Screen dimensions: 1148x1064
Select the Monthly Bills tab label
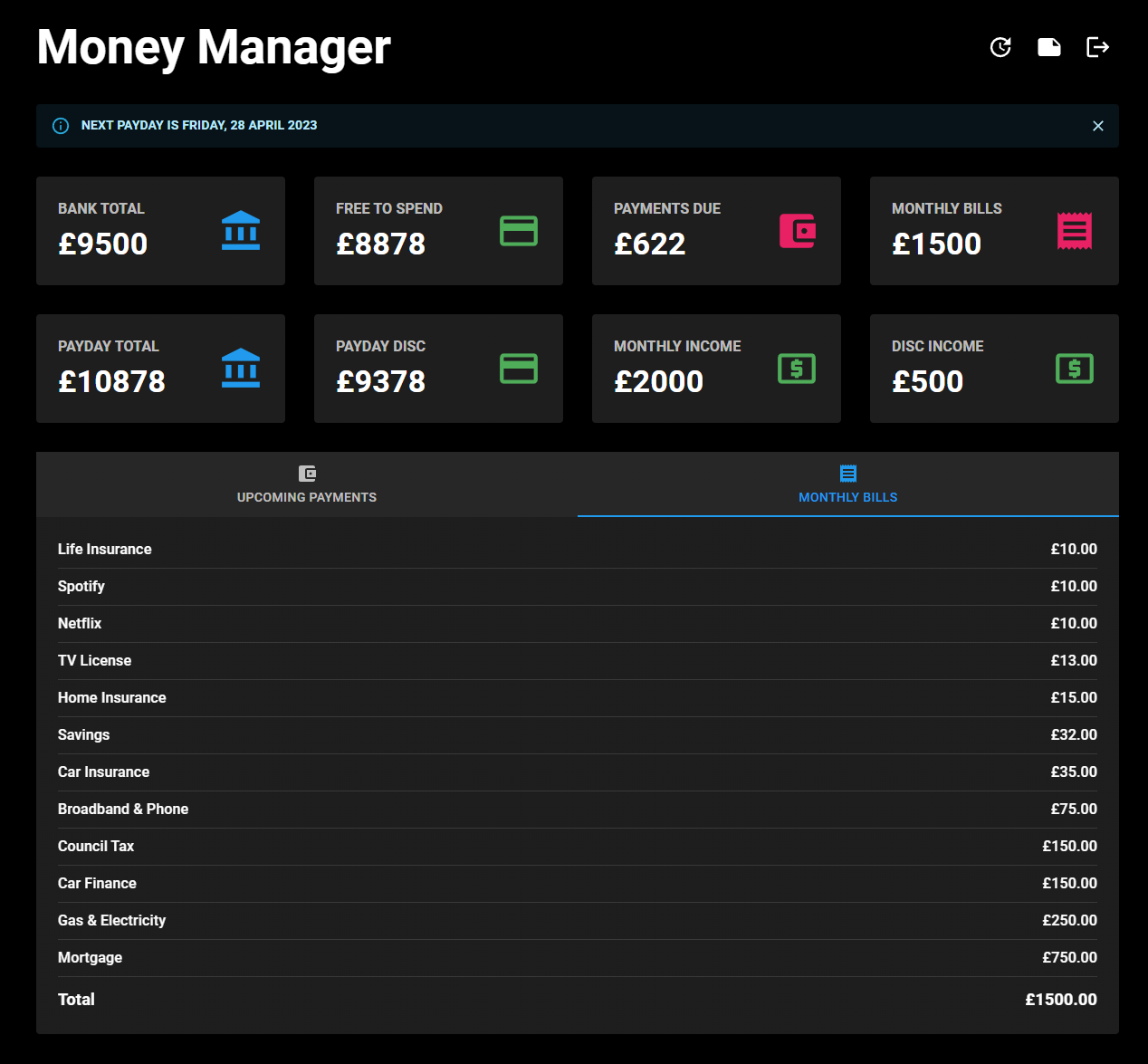(848, 497)
